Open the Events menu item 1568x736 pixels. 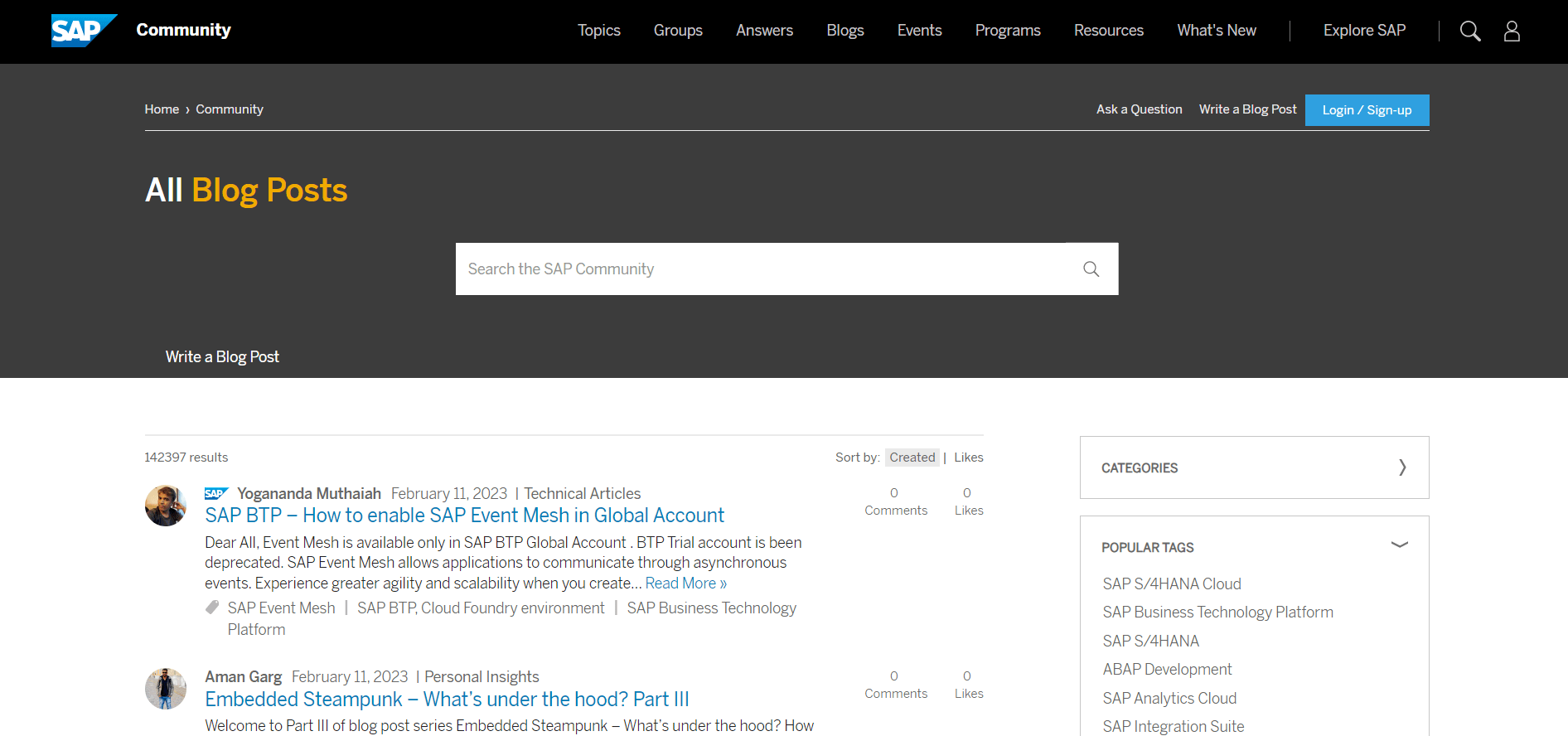point(920,31)
